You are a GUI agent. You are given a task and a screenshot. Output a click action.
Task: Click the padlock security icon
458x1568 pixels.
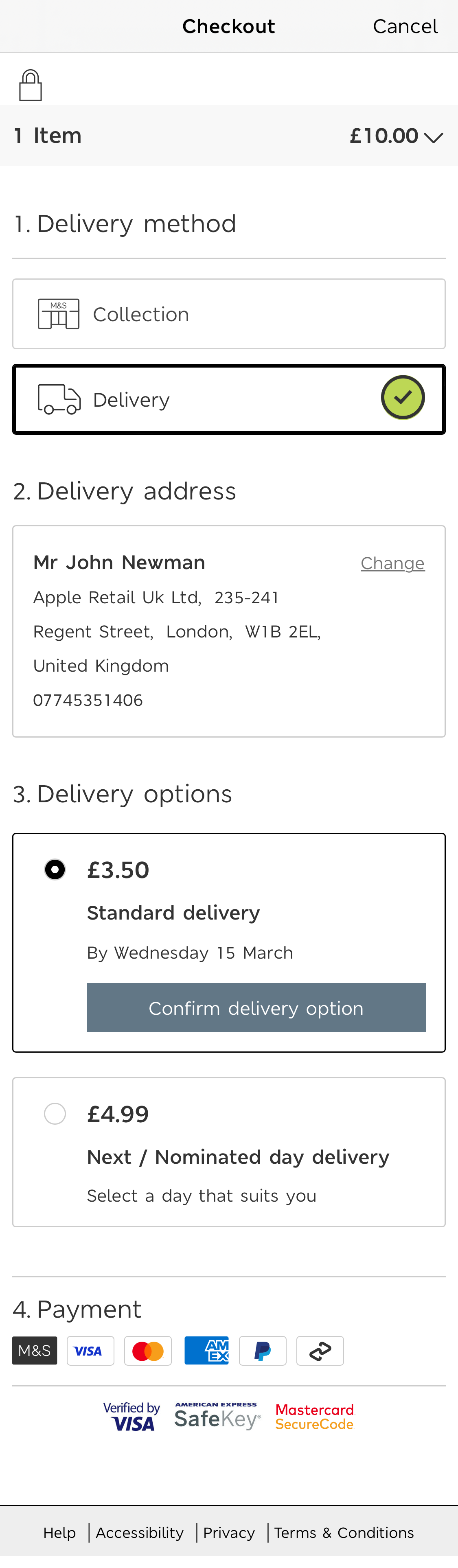(31, 84)
